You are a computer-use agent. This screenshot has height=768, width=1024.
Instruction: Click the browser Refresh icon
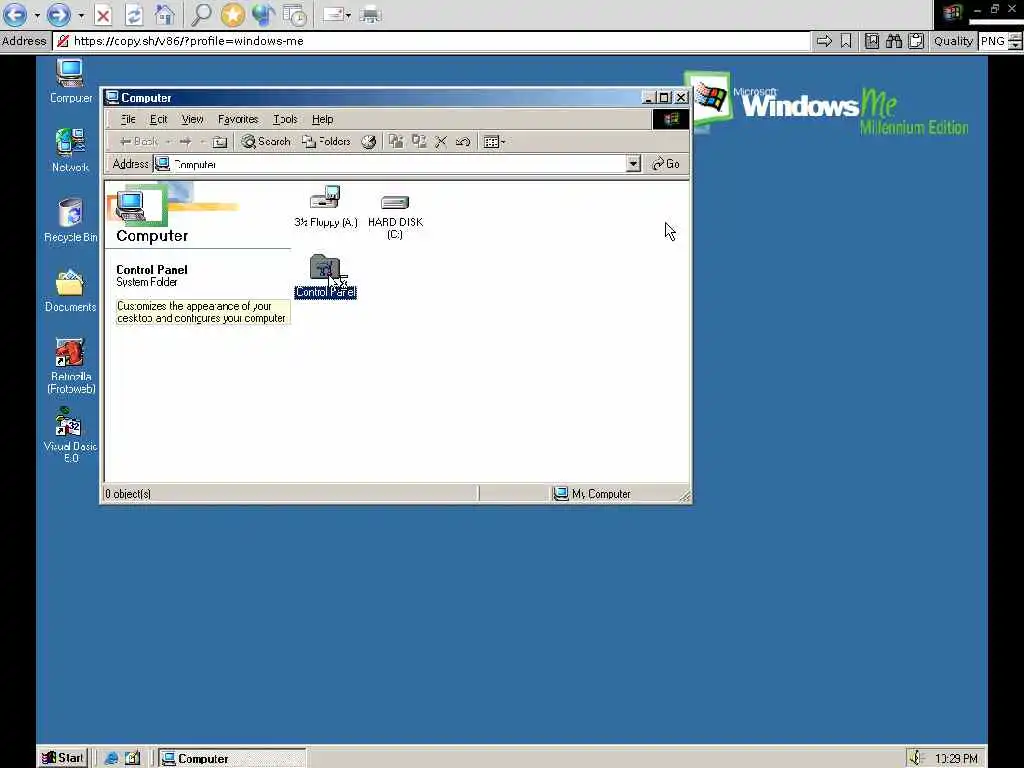pos(134,14)
